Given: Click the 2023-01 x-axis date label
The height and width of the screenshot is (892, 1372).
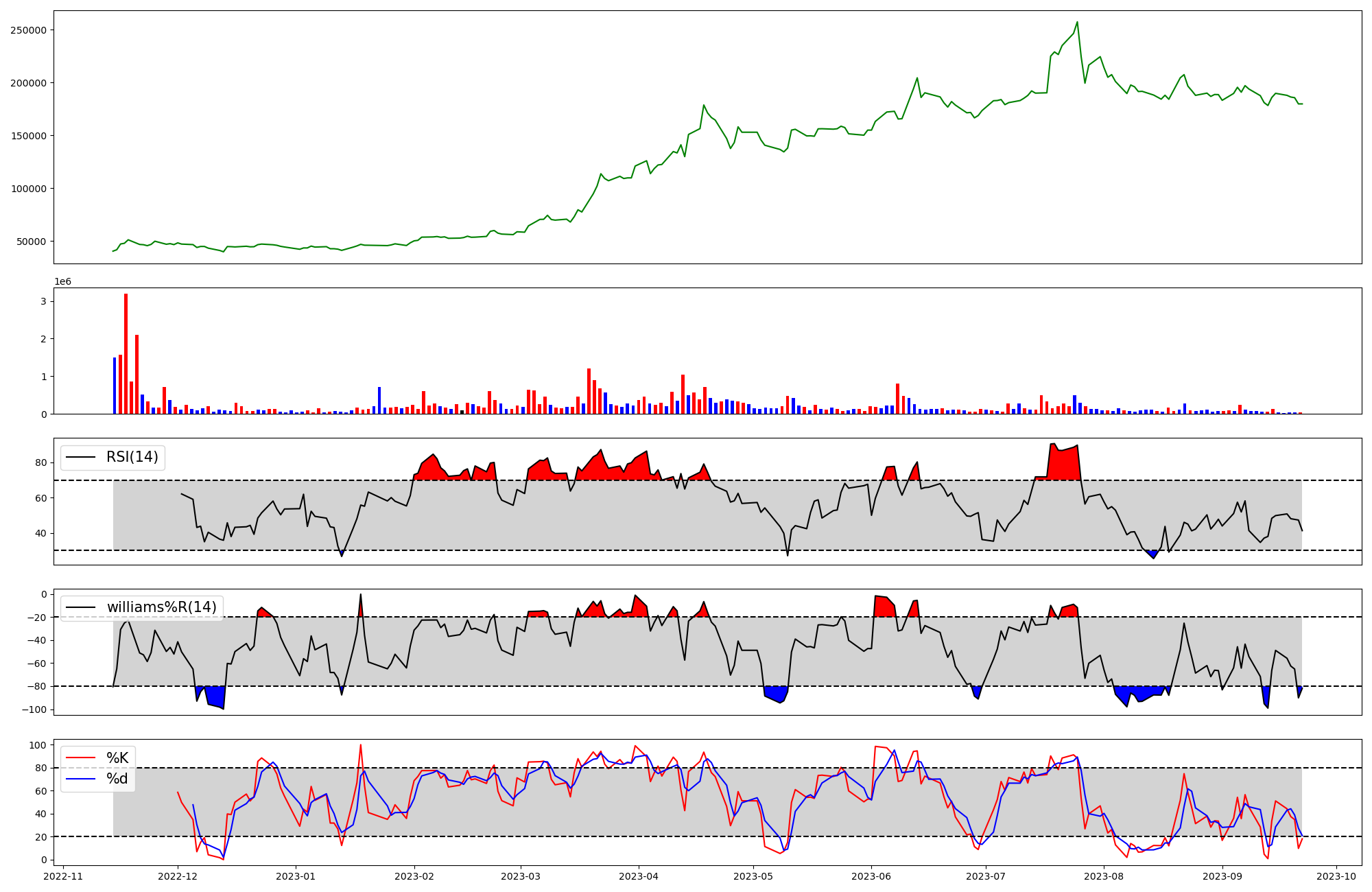Looking at the screenshot, I should [296, 876].
